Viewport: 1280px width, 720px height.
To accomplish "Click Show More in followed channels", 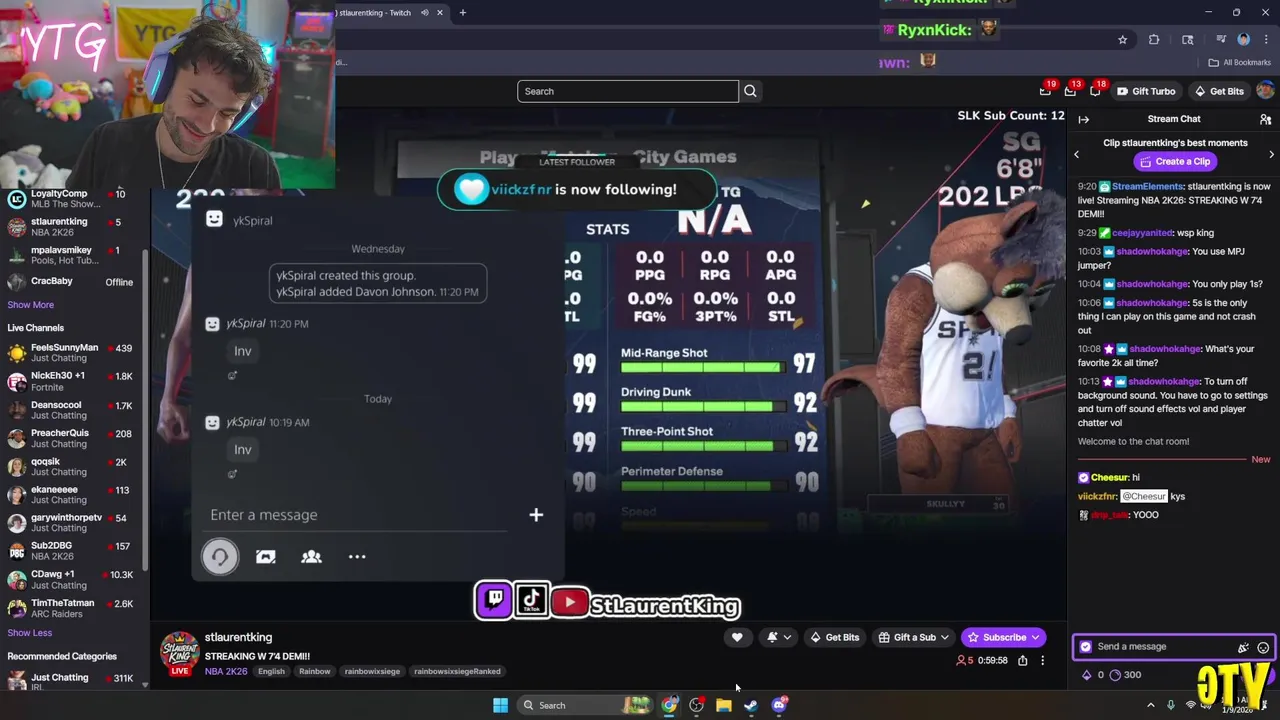I will [x=31, y=305].
